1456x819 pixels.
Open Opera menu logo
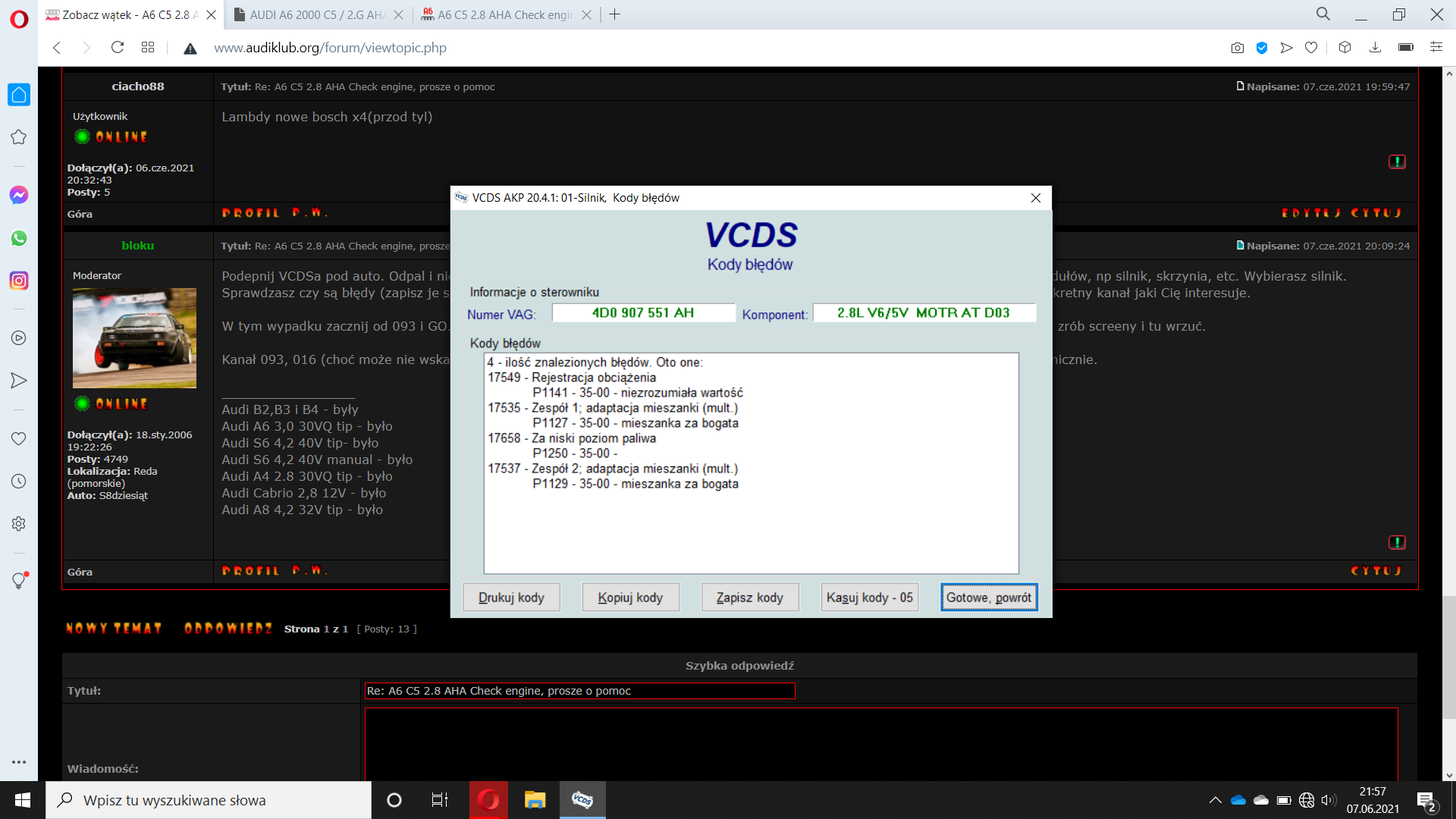point(19,18)
